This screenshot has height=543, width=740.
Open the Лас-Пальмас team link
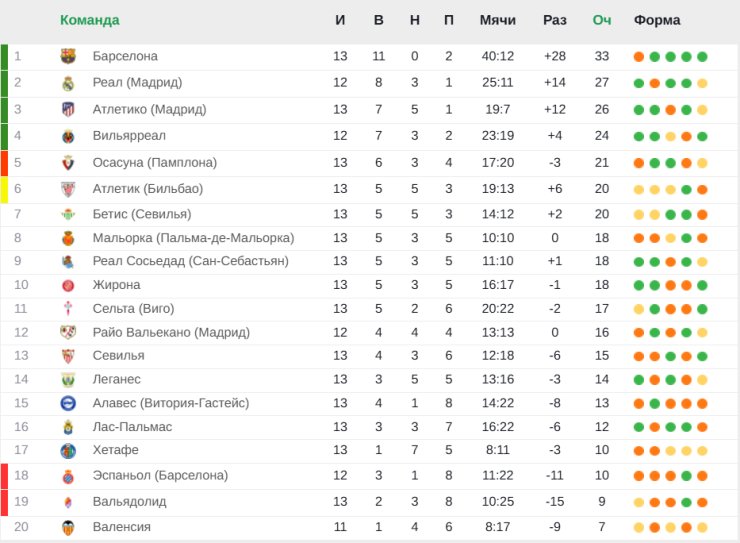click(132, 426)
